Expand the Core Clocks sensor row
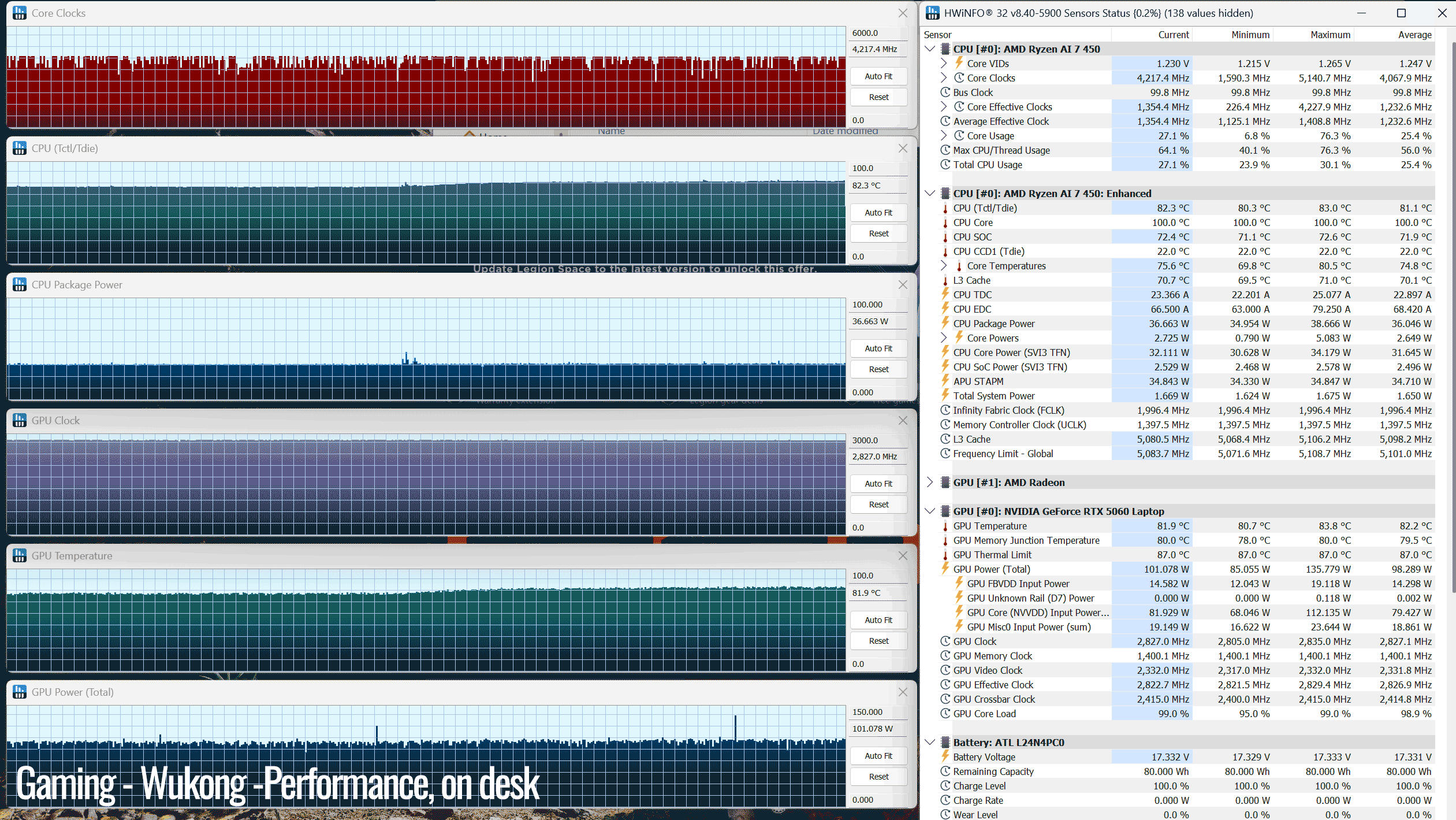Viewport: 1456px width, 820px height. click(944, 78)
